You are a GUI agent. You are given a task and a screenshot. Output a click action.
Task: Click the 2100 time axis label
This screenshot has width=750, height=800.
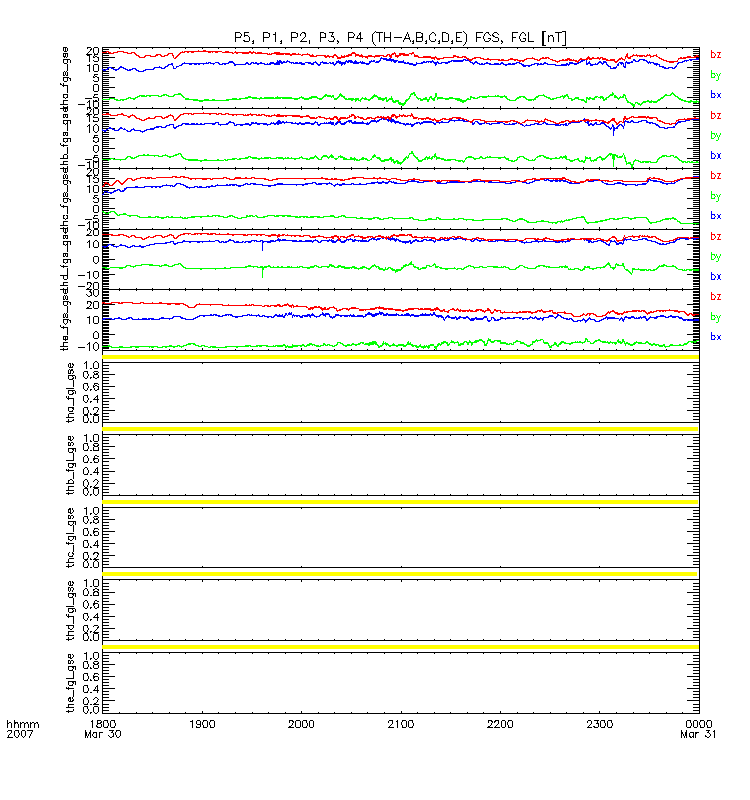coord(401,724)
